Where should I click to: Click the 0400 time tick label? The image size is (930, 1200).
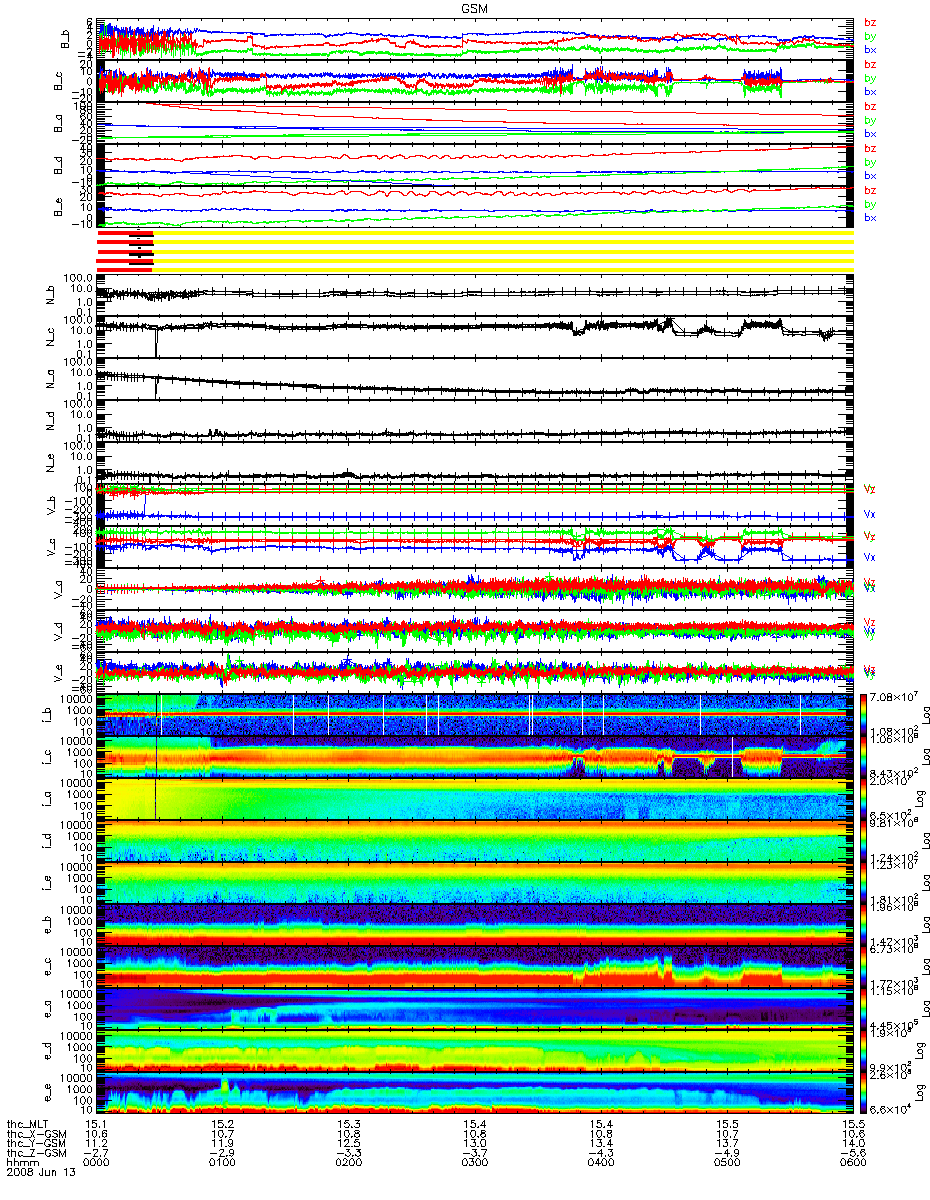tap(600, 1163)
